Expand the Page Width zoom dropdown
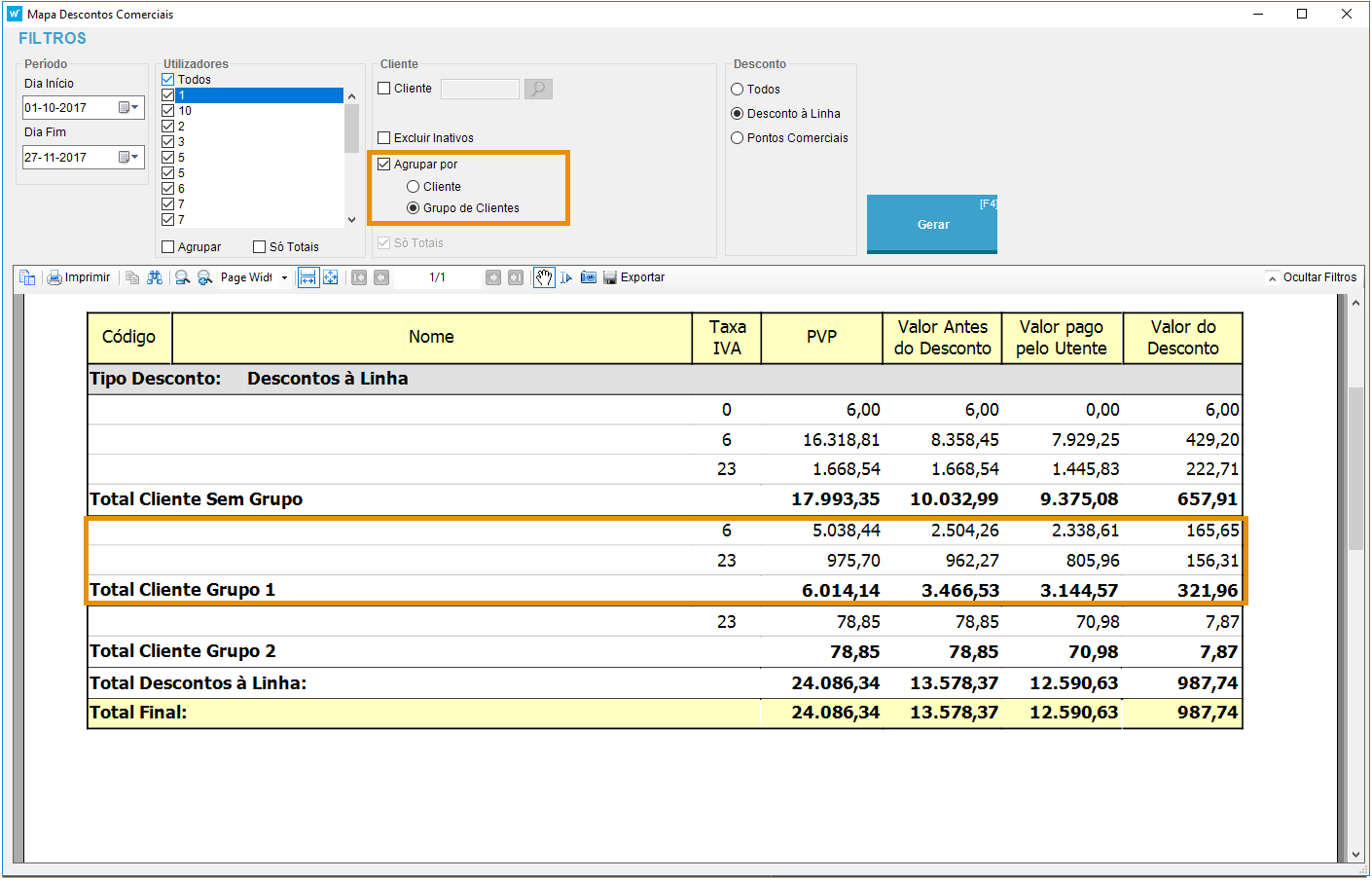Screen dimensions: 1372x881 [x=284, y=278]
